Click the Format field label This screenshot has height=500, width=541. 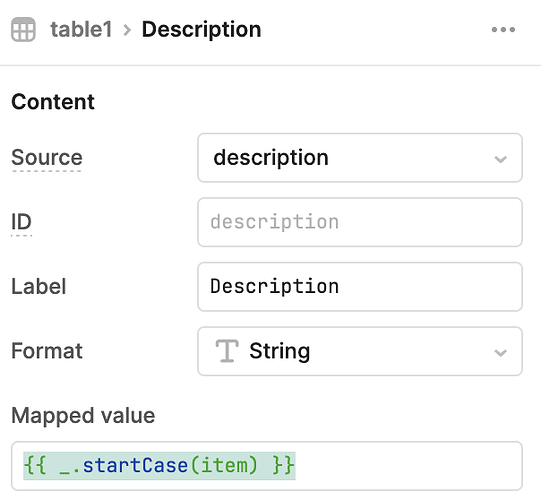pyautogui.click(x=47, y=351)
